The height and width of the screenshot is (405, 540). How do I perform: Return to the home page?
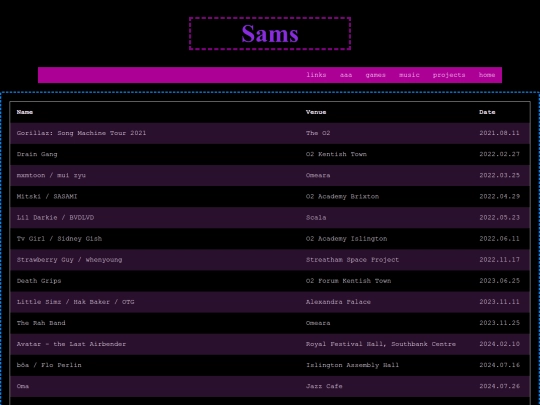coord(487,75)
